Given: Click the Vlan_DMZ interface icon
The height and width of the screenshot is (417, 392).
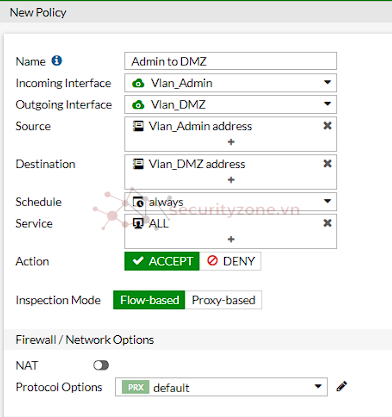Looking at the screenshot, I should coord(138,105).
